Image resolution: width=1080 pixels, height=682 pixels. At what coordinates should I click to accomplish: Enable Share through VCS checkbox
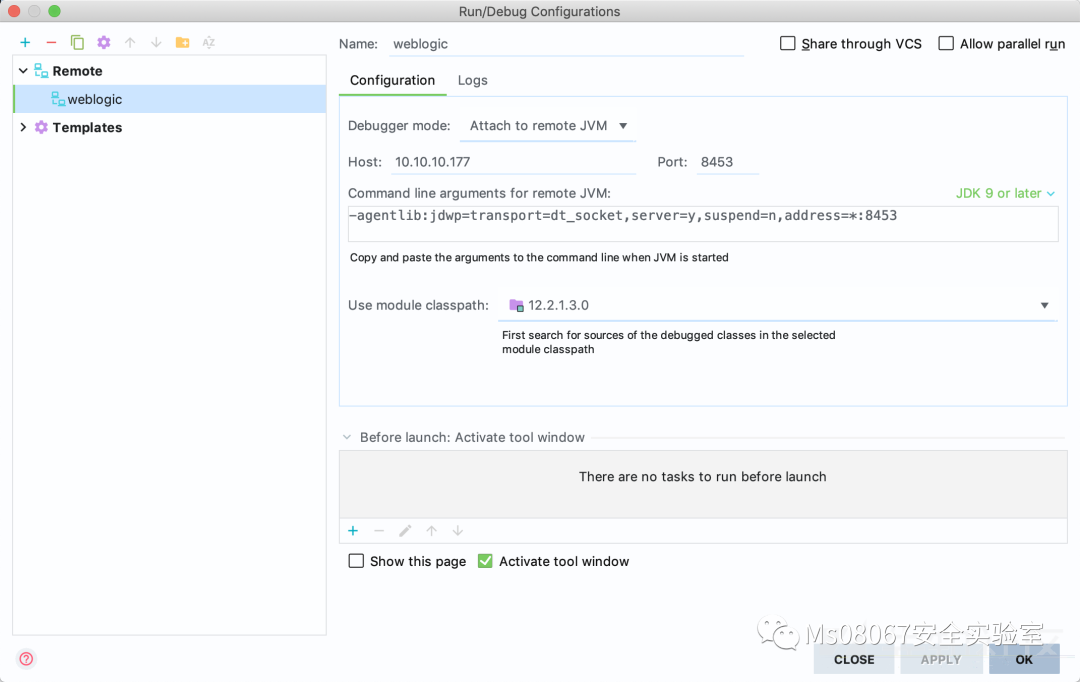click(788, 44)
